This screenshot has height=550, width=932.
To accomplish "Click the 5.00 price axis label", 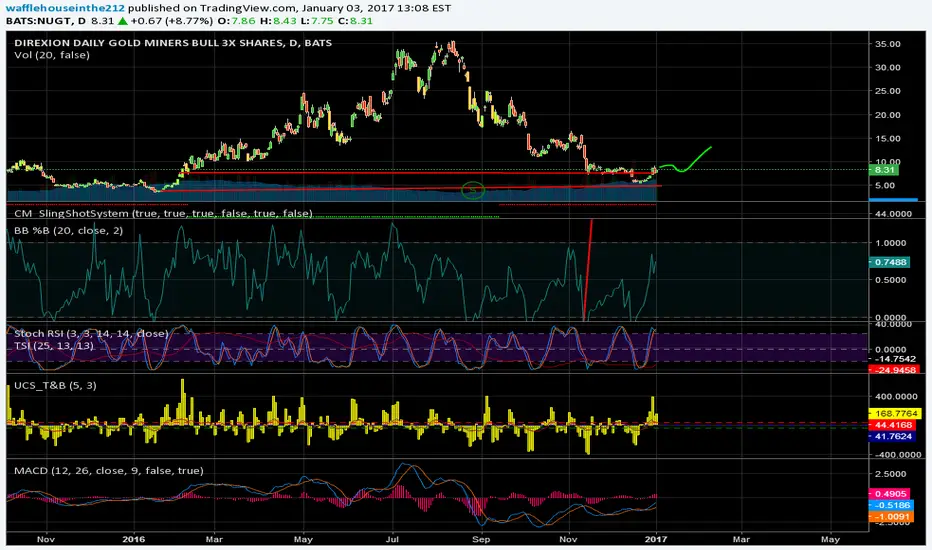I will 885,186.
